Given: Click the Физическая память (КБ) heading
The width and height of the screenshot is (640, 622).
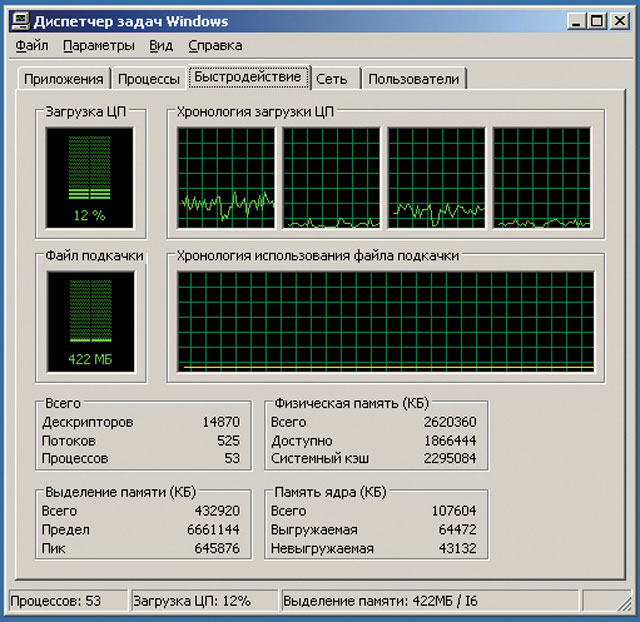Looking at the screenshot, I should tap(351, 403).
